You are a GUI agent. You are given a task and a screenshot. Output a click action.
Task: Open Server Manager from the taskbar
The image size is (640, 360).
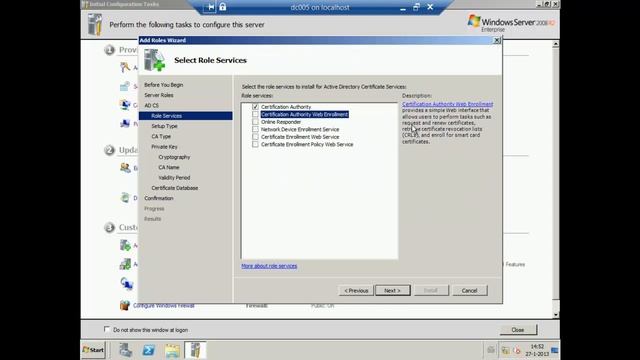tap(126, 350)
